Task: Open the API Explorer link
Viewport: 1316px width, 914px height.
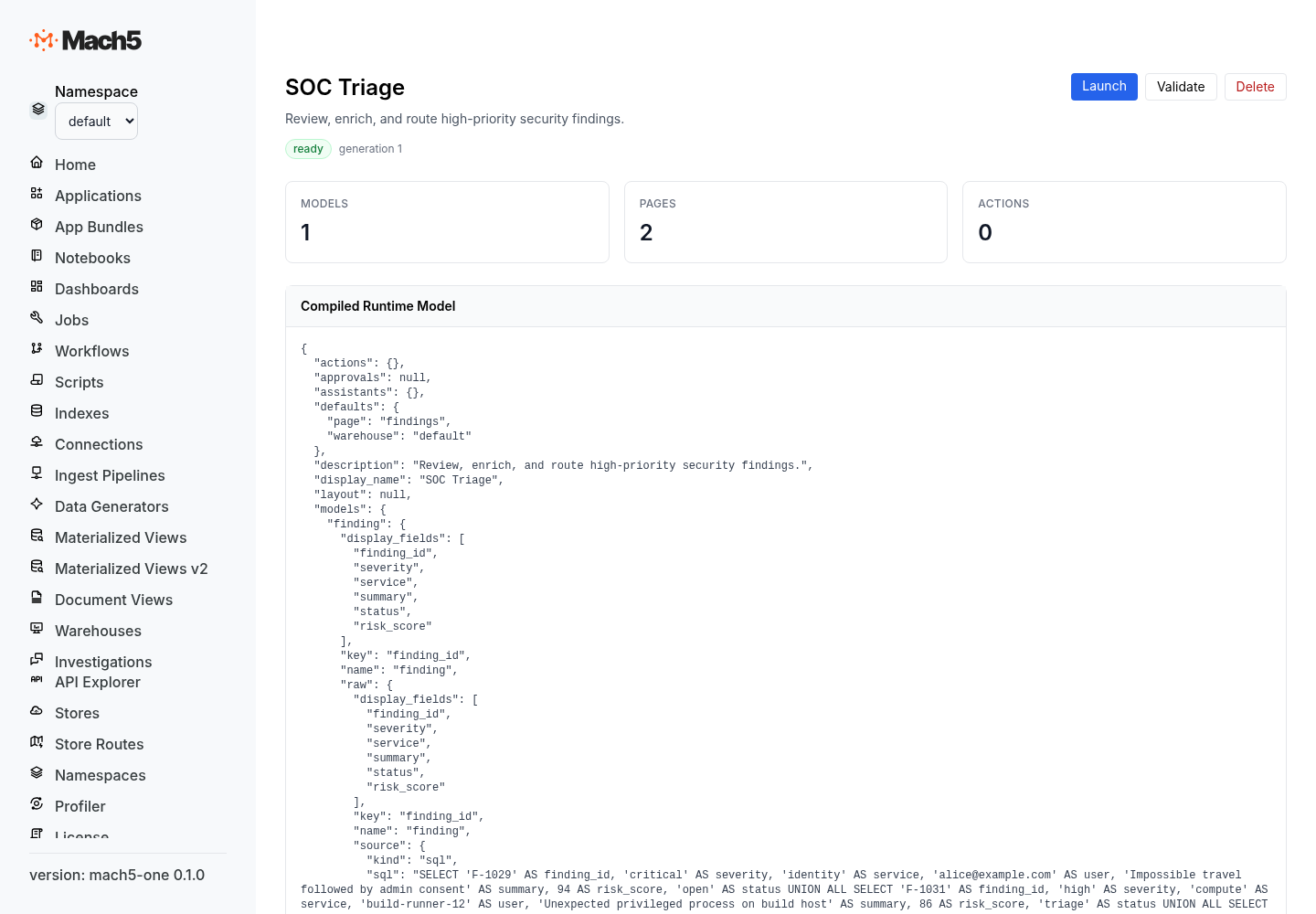Action: 98,682
